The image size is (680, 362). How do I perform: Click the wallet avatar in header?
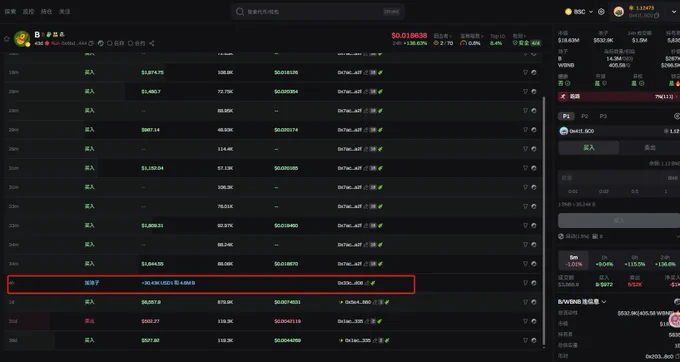[x=619, y=12]
